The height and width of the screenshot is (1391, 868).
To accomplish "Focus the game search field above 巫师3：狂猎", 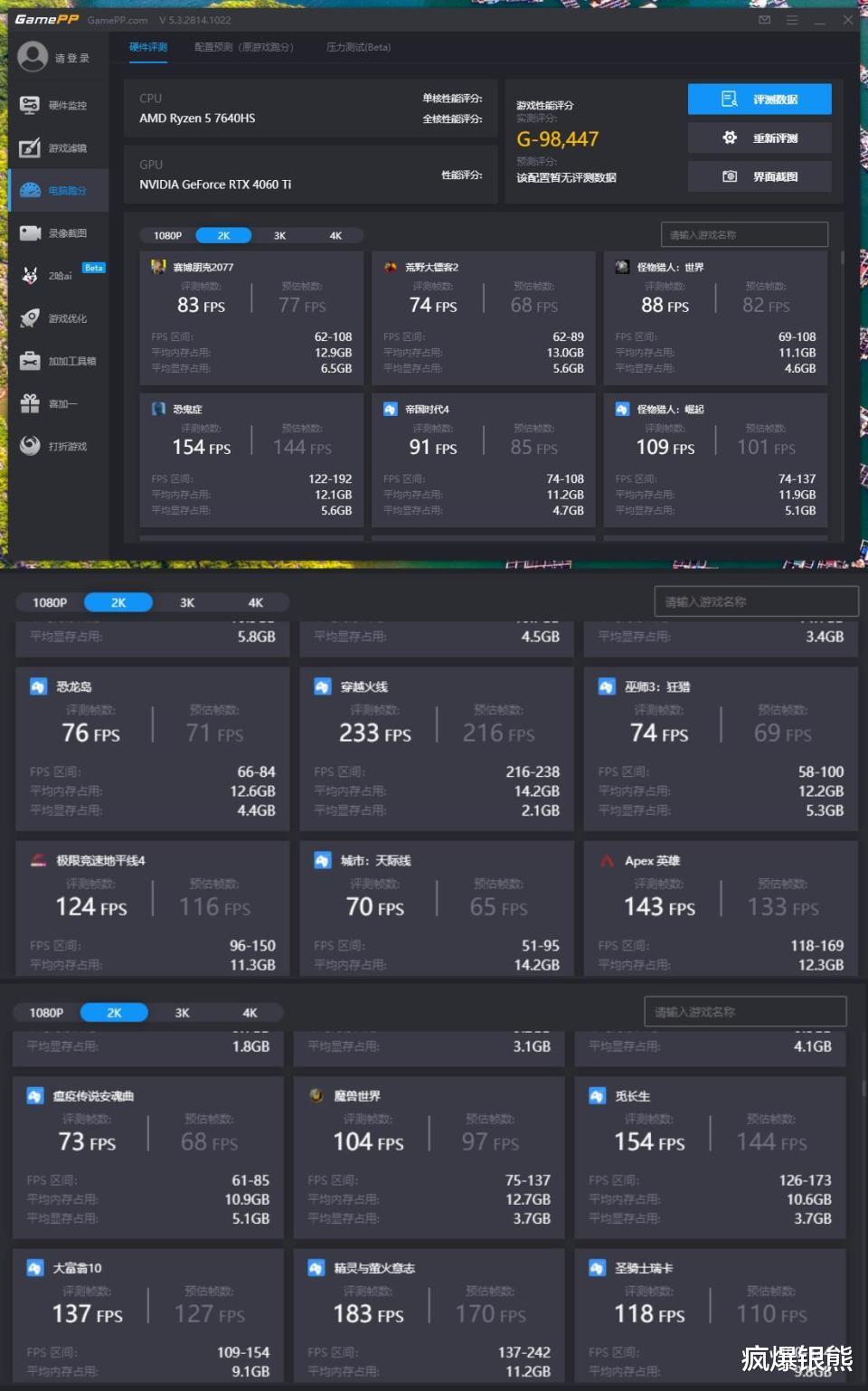I will [x=756, y=601].
